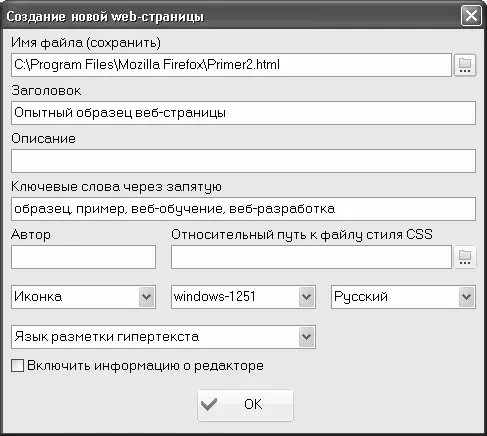The height and width of the screenshot is (436, 487).
Task: Browse for file name save location
Action: click(465, 65)
